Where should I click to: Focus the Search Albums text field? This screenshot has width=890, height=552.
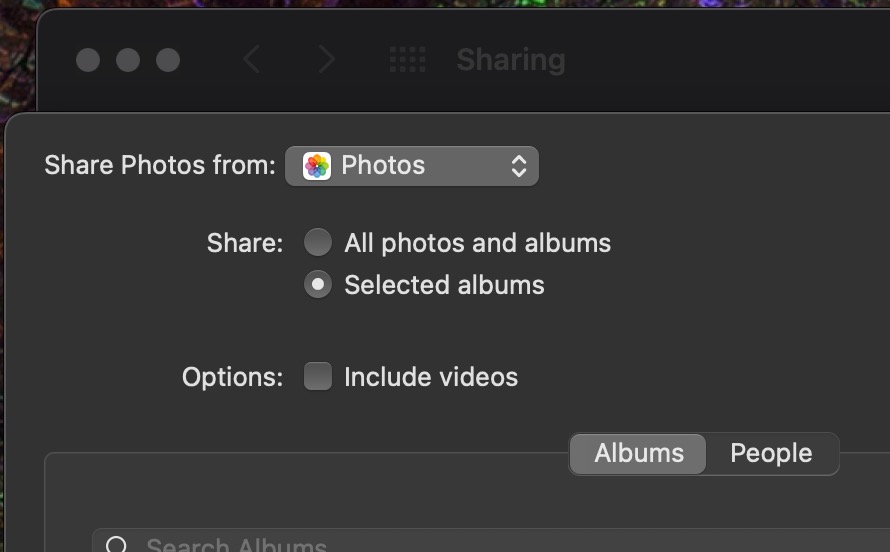click(x=491, y=541)
